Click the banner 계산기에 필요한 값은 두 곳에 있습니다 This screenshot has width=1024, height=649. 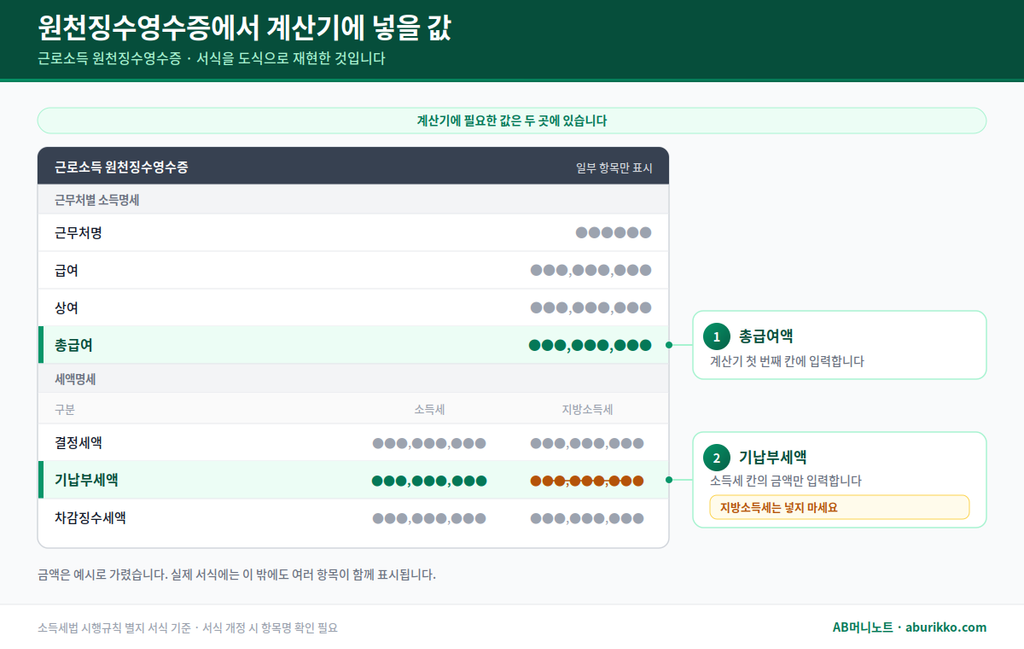tap(512, 121)
